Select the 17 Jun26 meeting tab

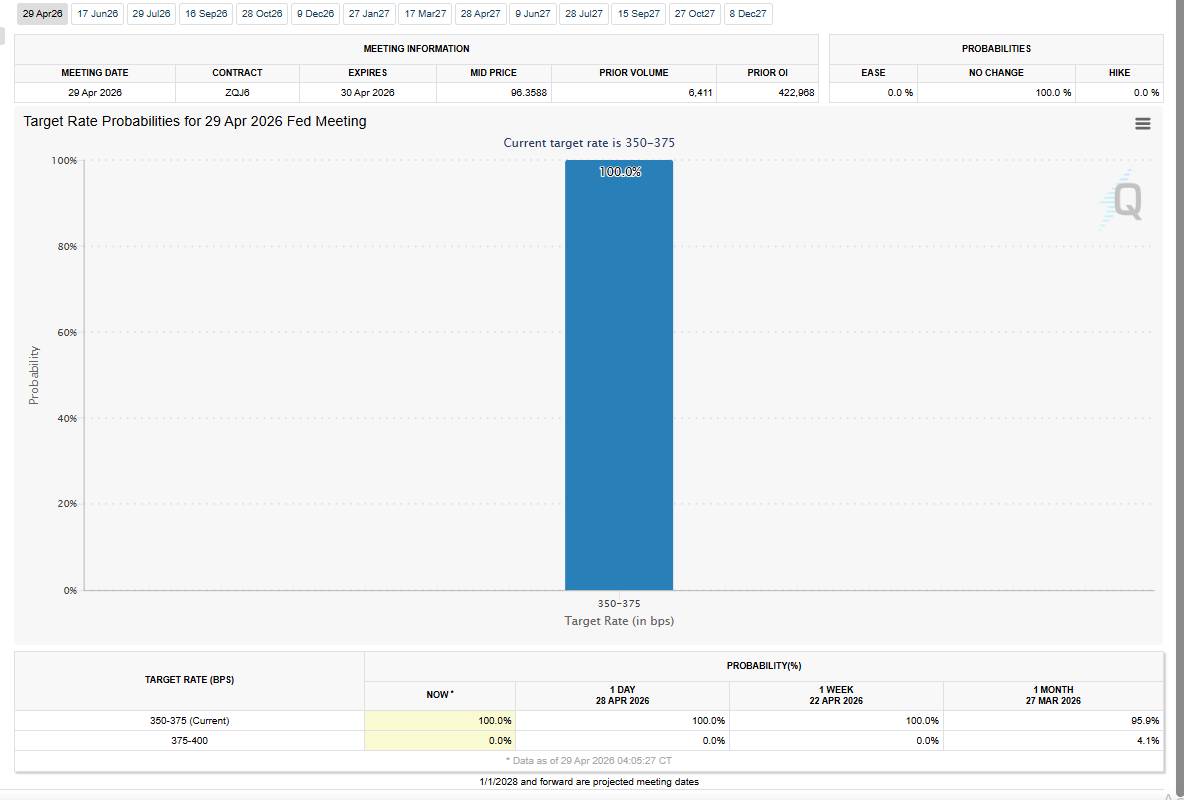97,14
